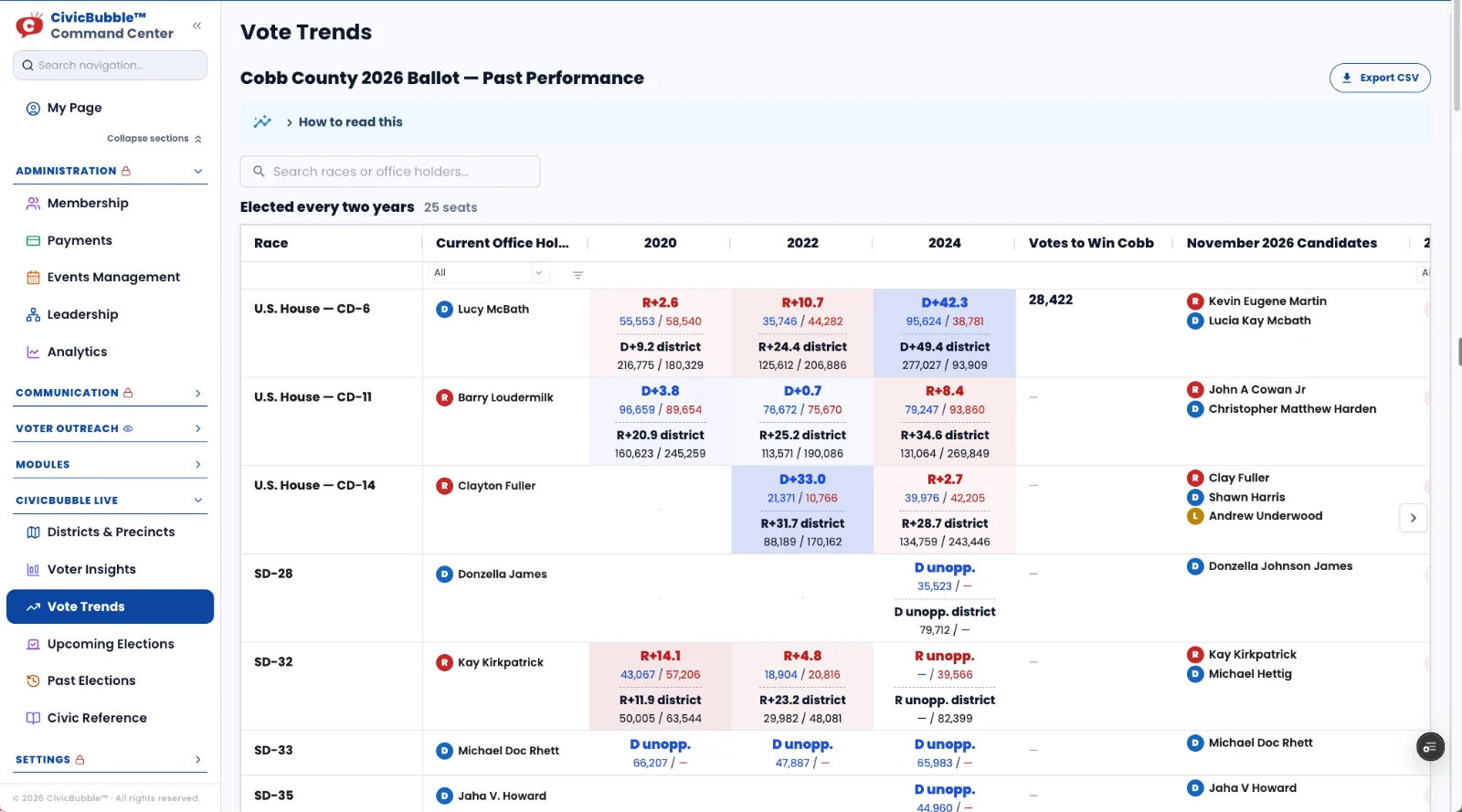Click the R party badge for Barry Loudermilk

pyautogui.click(x=444, y=398)
